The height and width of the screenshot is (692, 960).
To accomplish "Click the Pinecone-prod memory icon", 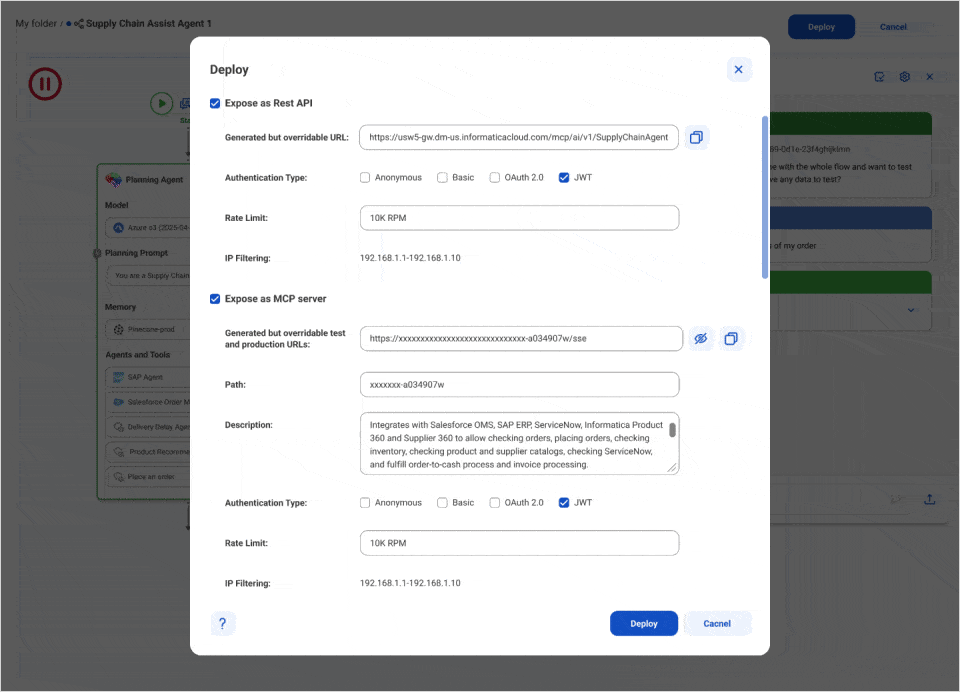I will click(x=119, y=329).
